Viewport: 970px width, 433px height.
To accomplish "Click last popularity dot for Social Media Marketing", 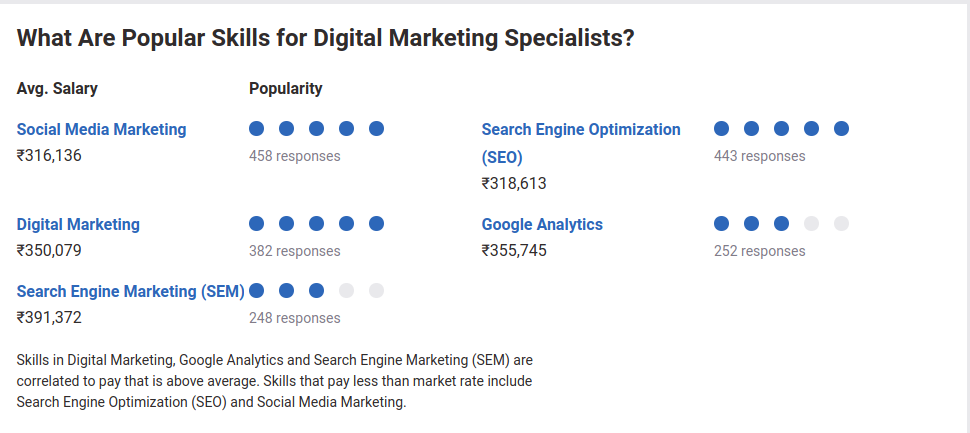I will click(x=376, y=129).
